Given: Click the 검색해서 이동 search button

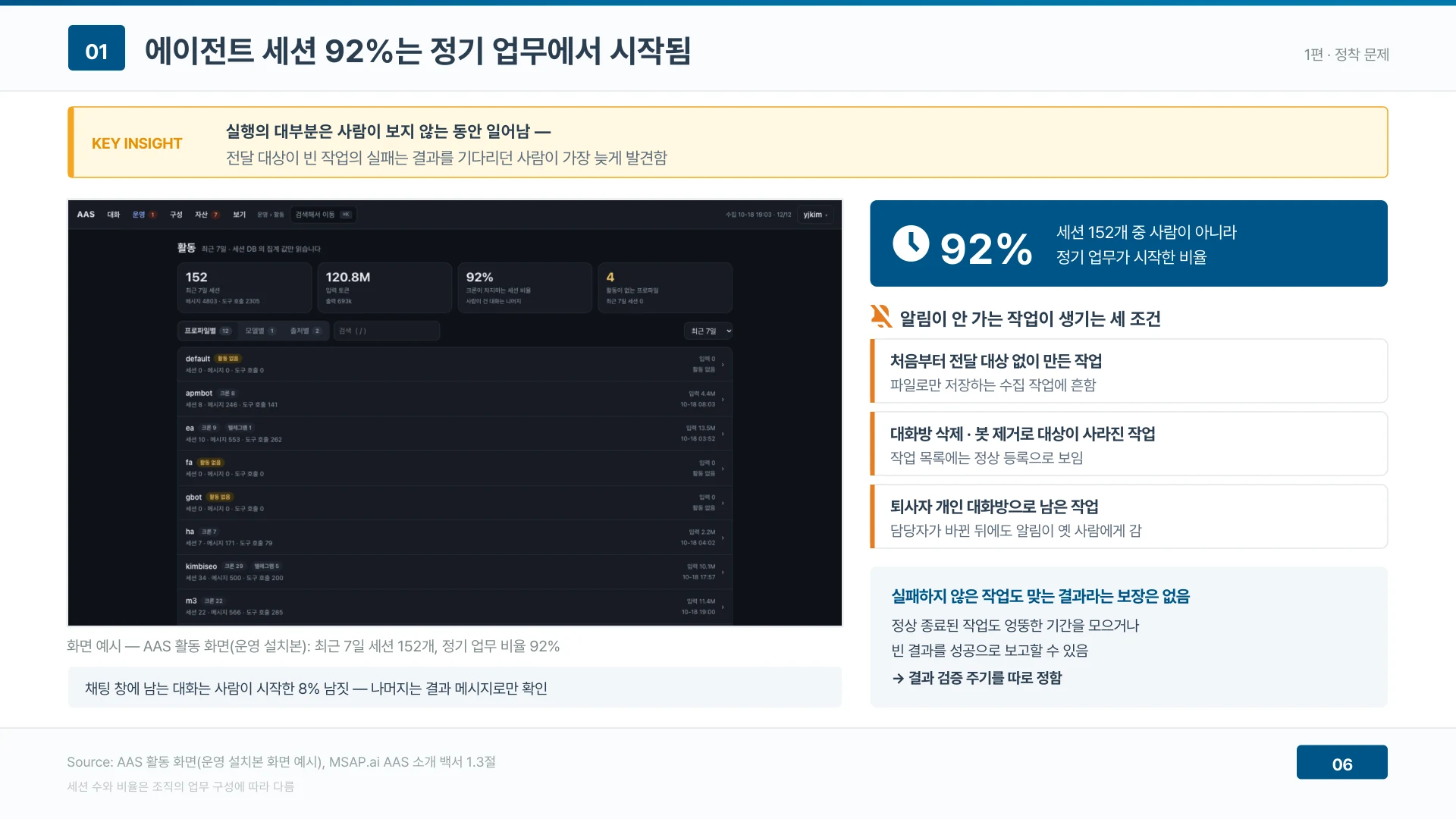Looking at the screenshot, I should click(x=324, y=215).
